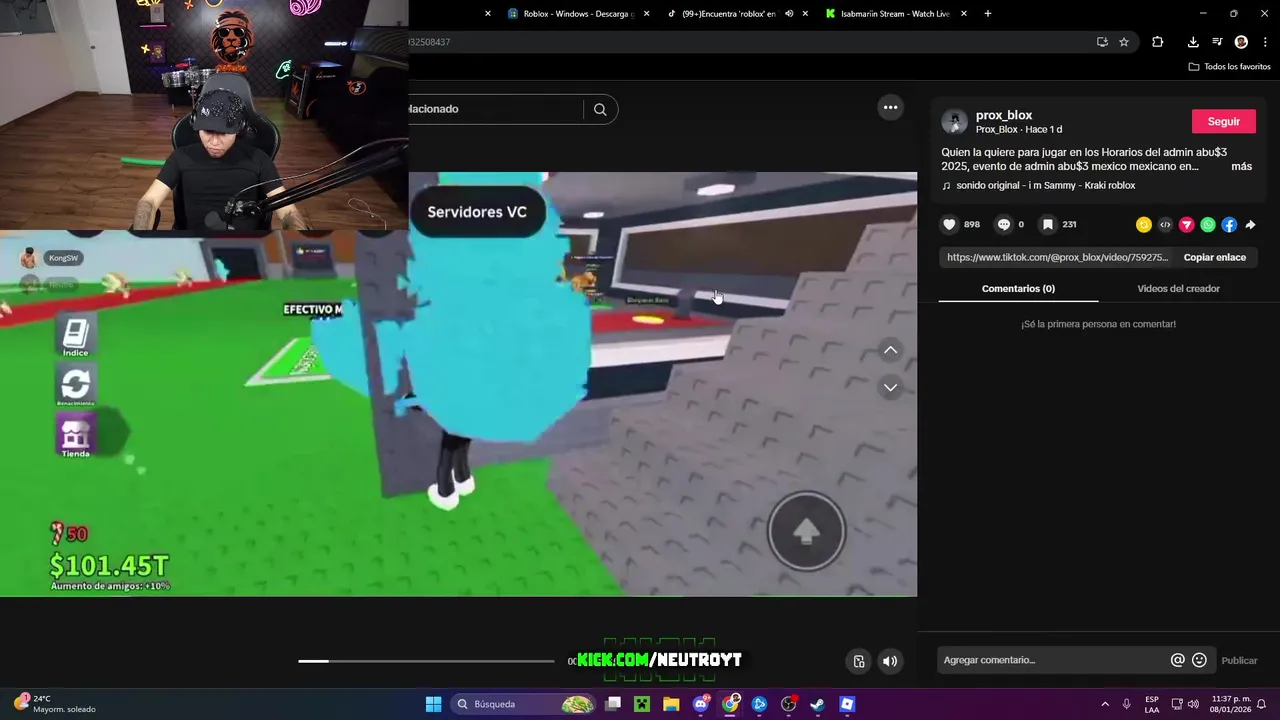Seek on the video progress bar

coord(426,661)
